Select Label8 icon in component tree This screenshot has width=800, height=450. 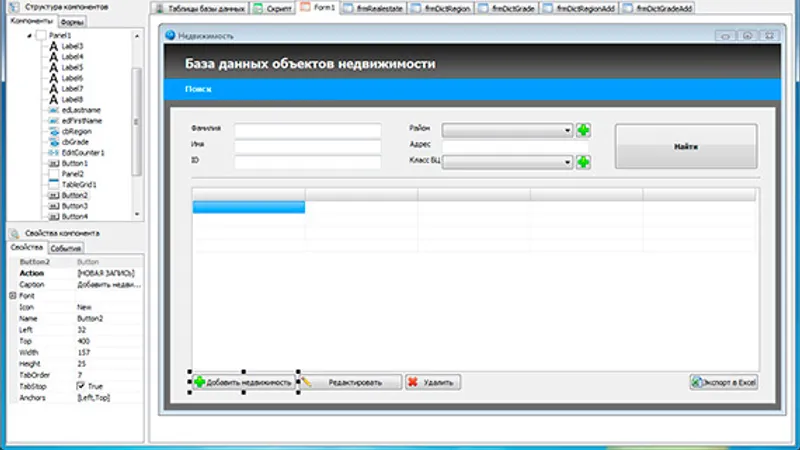click(54, 99)
